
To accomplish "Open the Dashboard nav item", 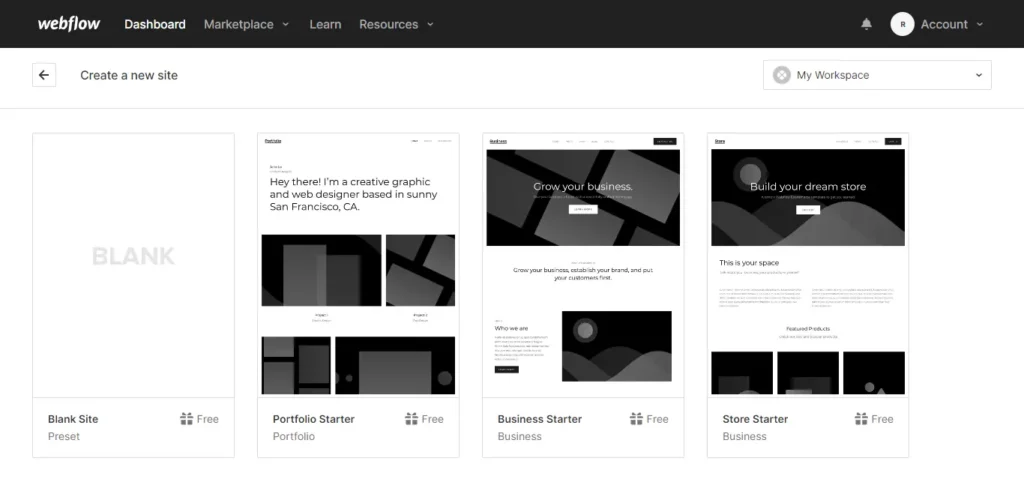I will pyautogui.click(x=155, y=24).
